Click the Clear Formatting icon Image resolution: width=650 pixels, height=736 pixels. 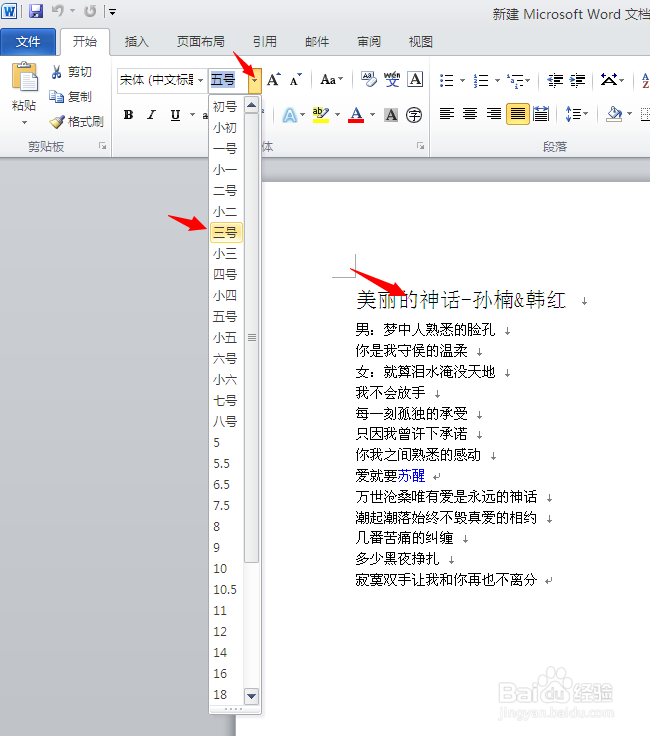point(369,79)
